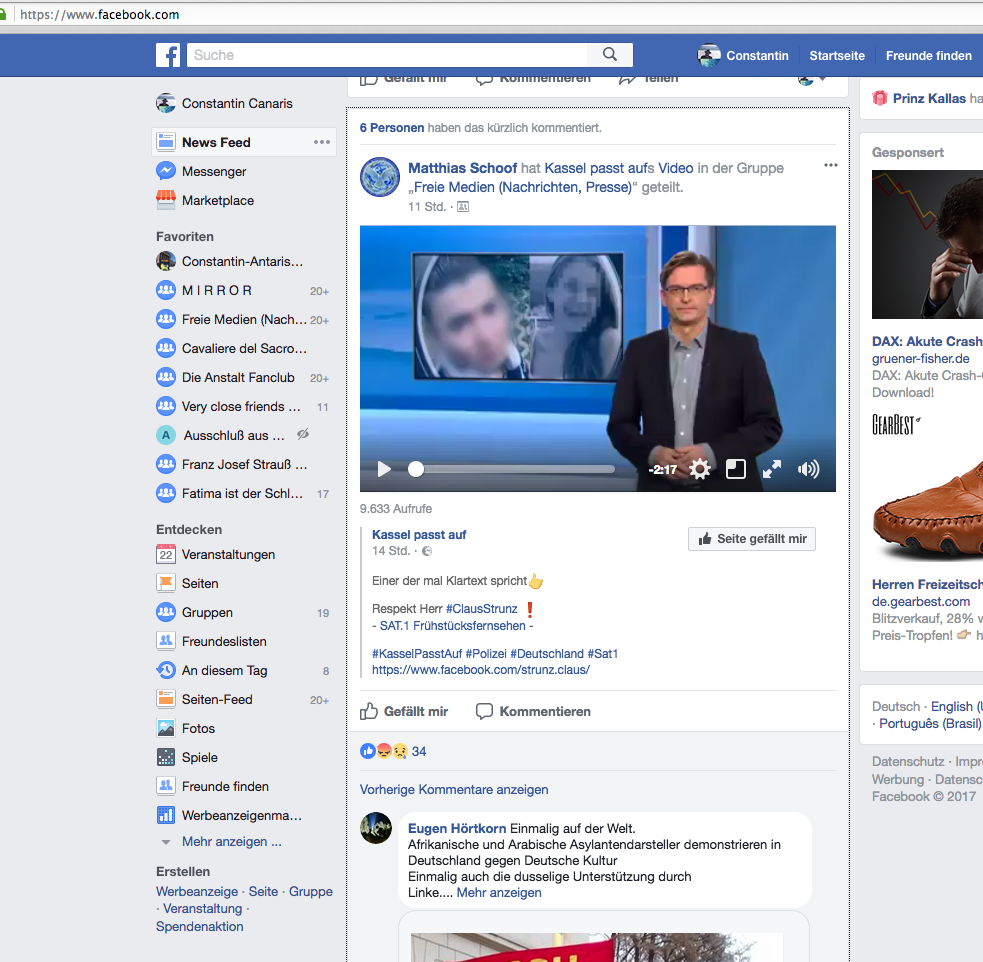Open Startseite in the top bar
The width and height of the screenshot is (983, 962).
point(837,55)
